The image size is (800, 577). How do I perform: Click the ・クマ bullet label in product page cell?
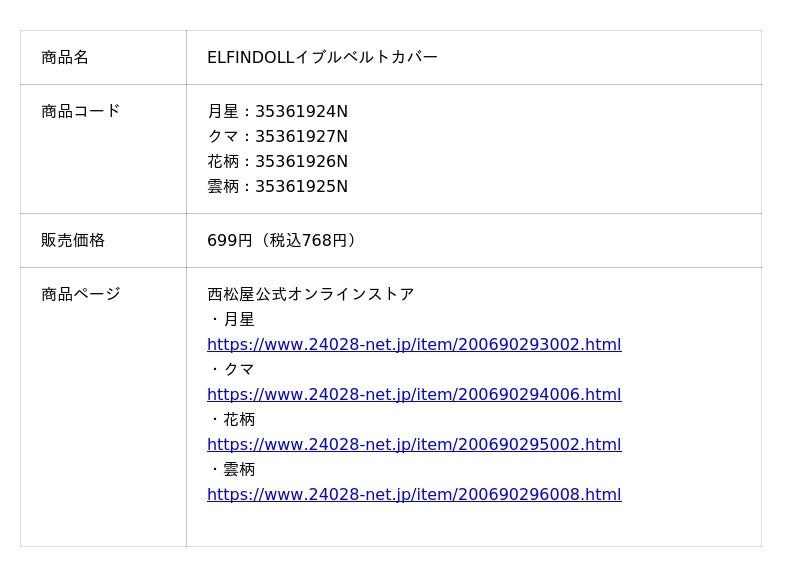click(x=231, y=369)
